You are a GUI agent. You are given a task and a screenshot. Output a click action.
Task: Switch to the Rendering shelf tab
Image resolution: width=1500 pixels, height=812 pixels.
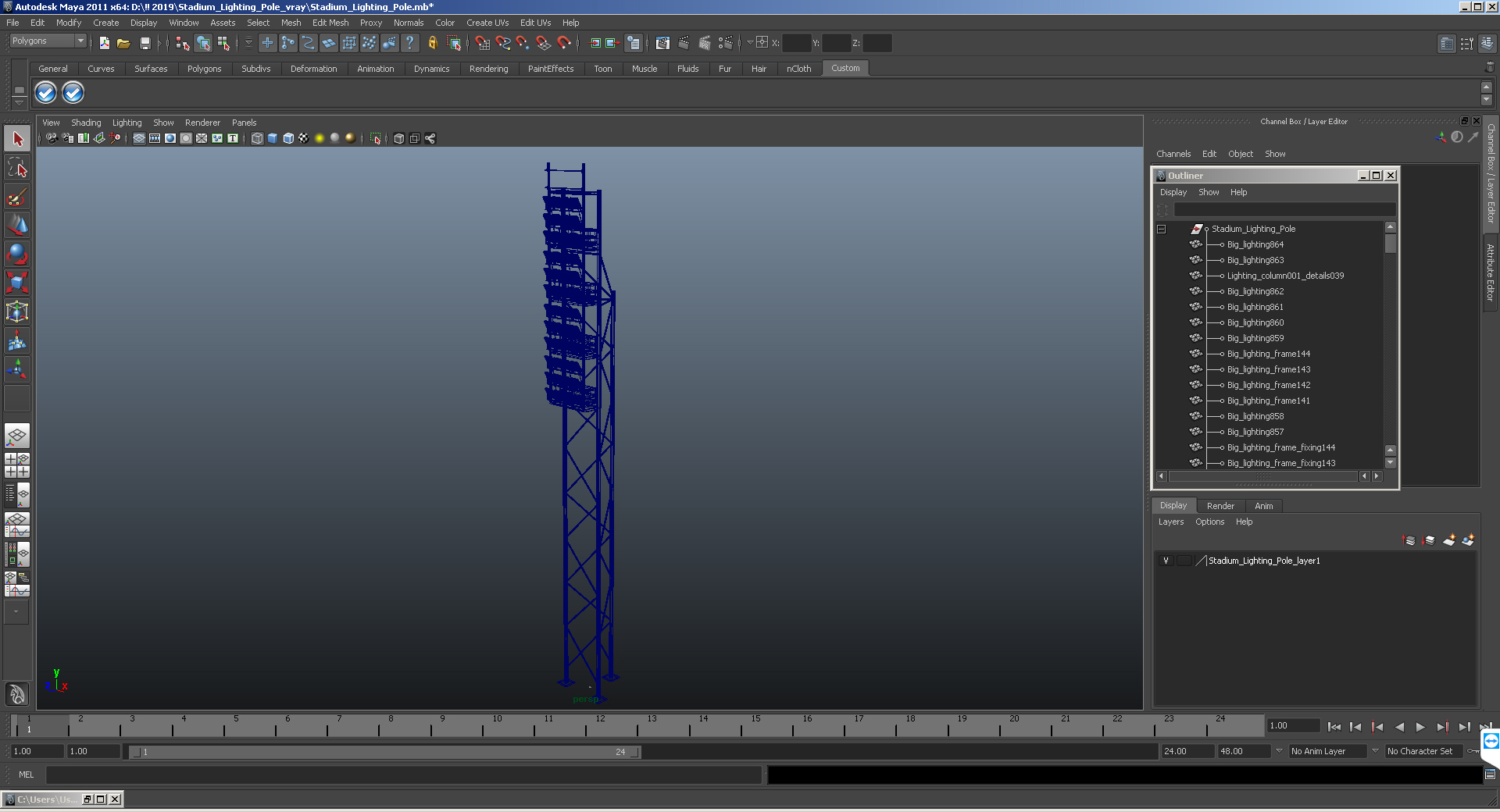(x=489, y=69)
